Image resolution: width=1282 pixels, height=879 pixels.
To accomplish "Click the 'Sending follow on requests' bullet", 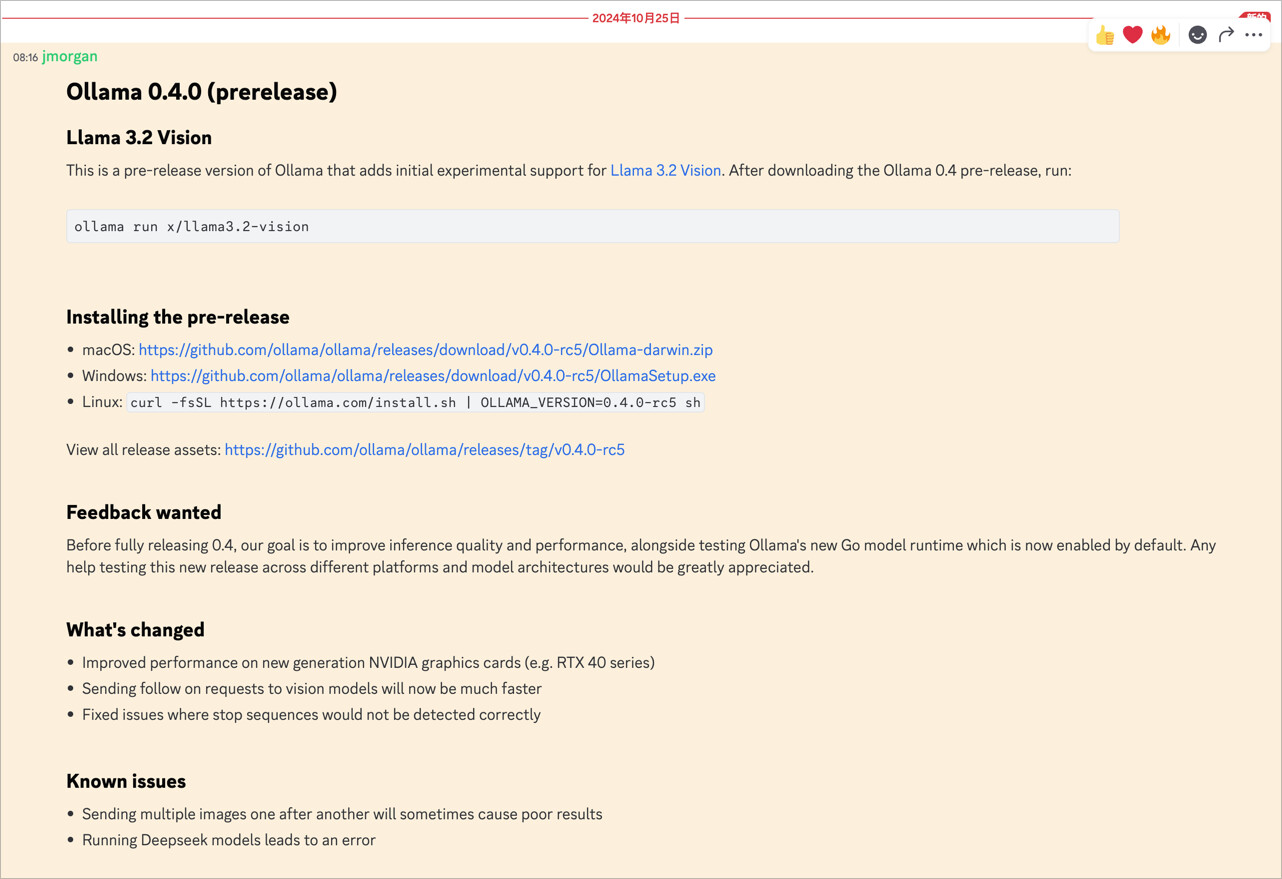I will click(x=312, y=689).
